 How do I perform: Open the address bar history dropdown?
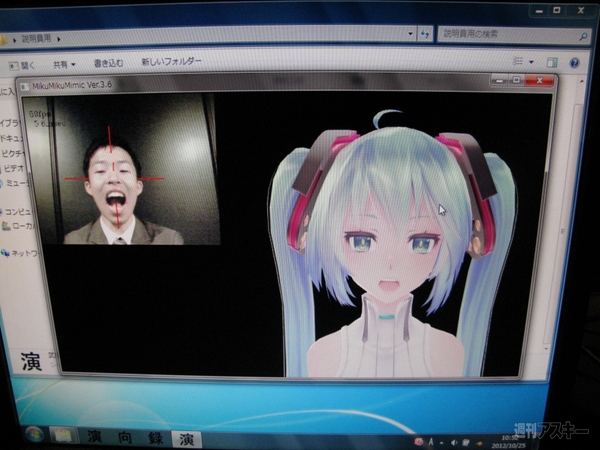410,34
